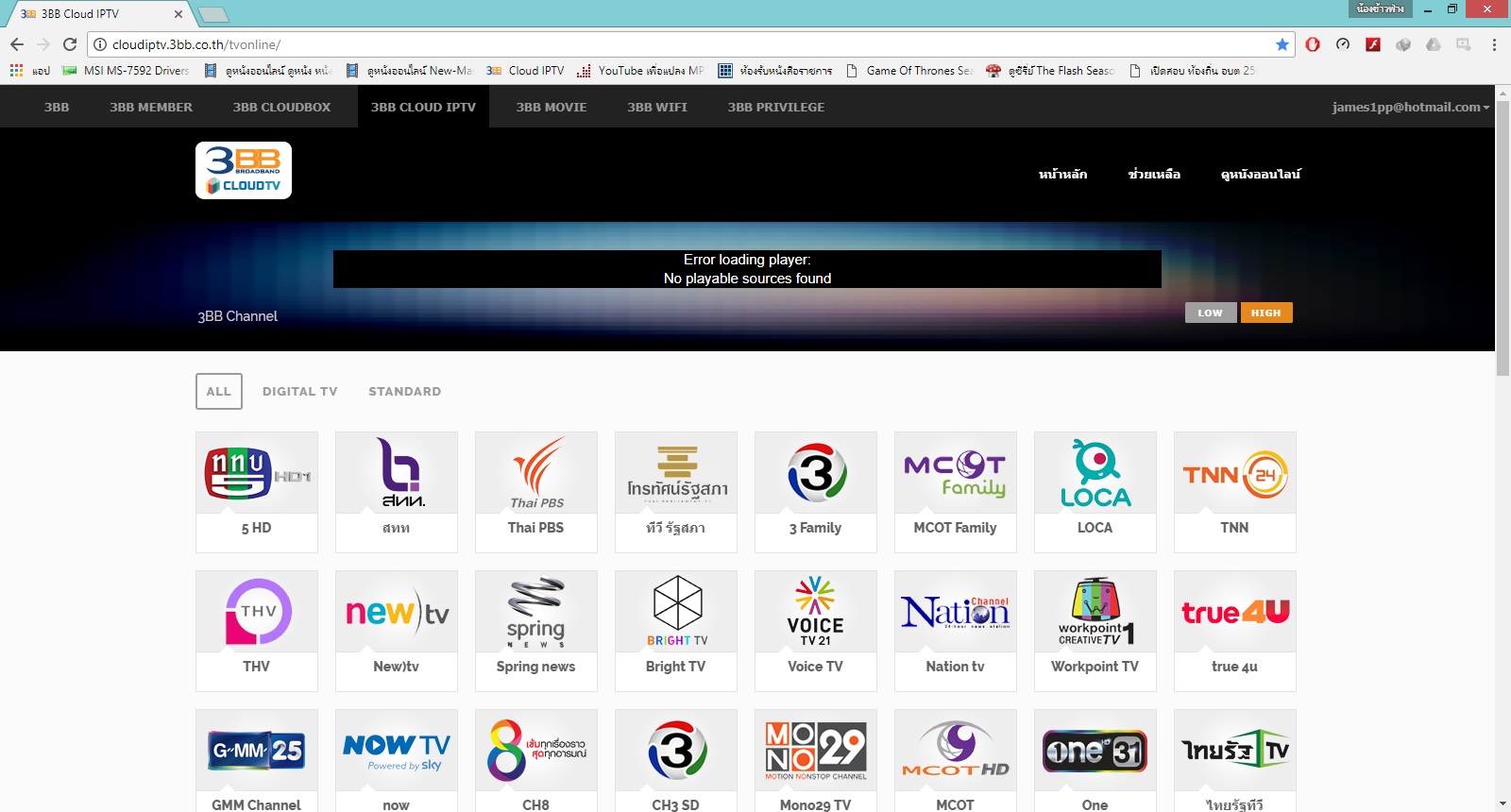Open the ดูหนังออนไลน์ link in header
Image resolution: width=1511 pixels, height=812 pixels.
coord(1261,174)
